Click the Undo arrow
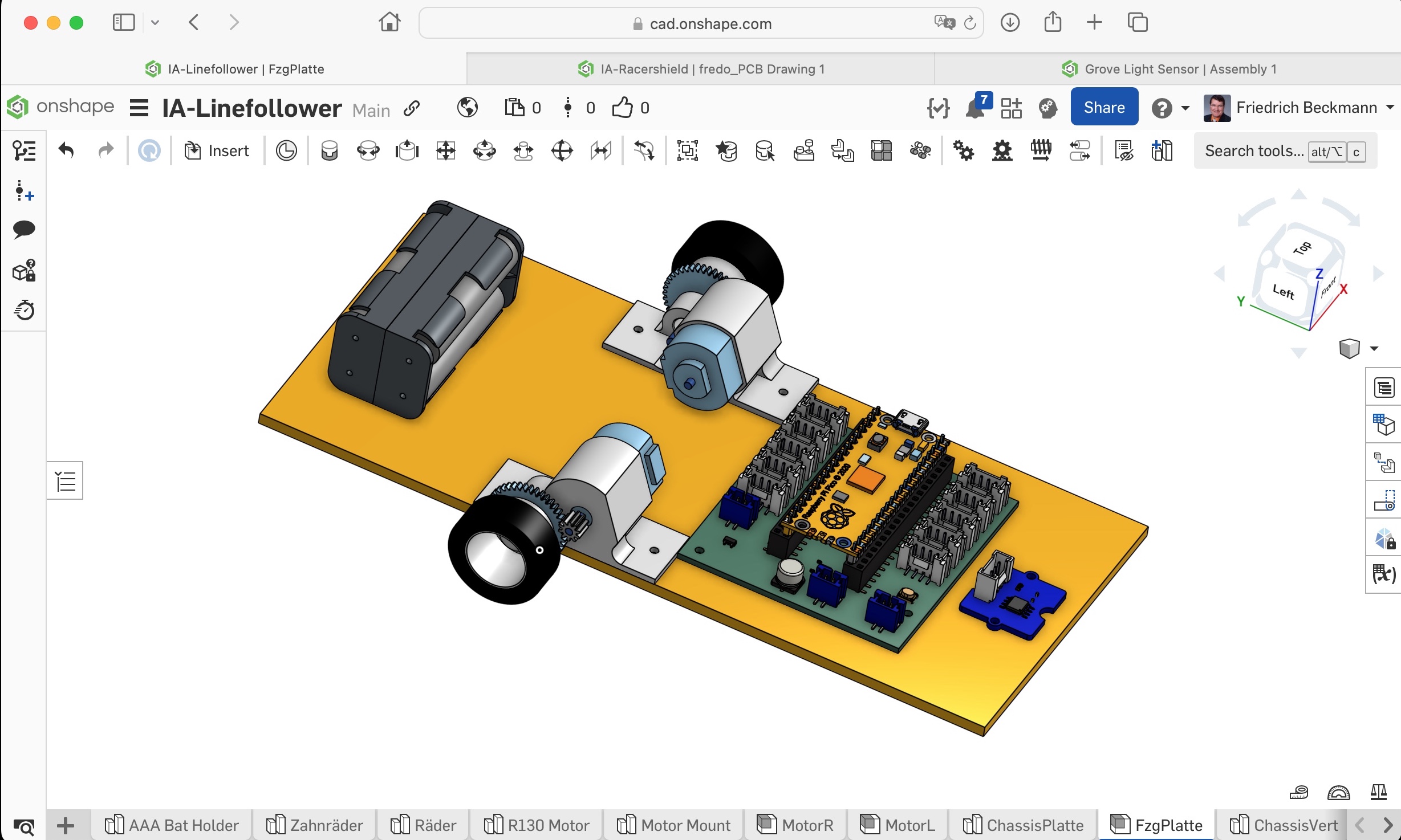This screenshot has height=840, width=1401. click(x=66, y=151)
